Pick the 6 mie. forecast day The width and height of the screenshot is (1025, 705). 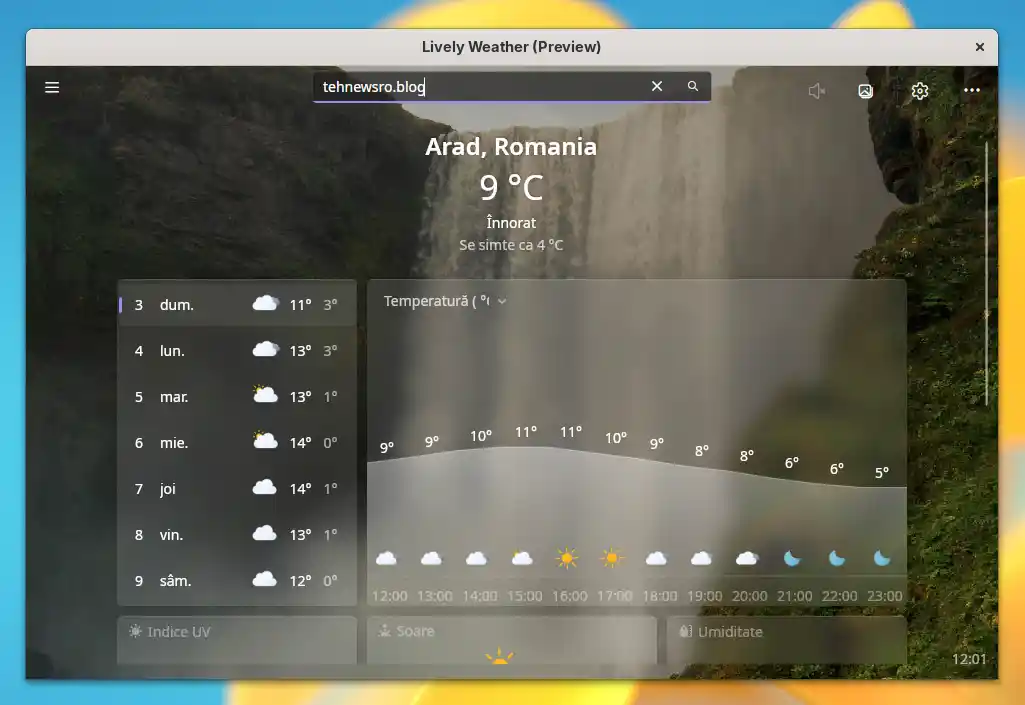(237, 443)
